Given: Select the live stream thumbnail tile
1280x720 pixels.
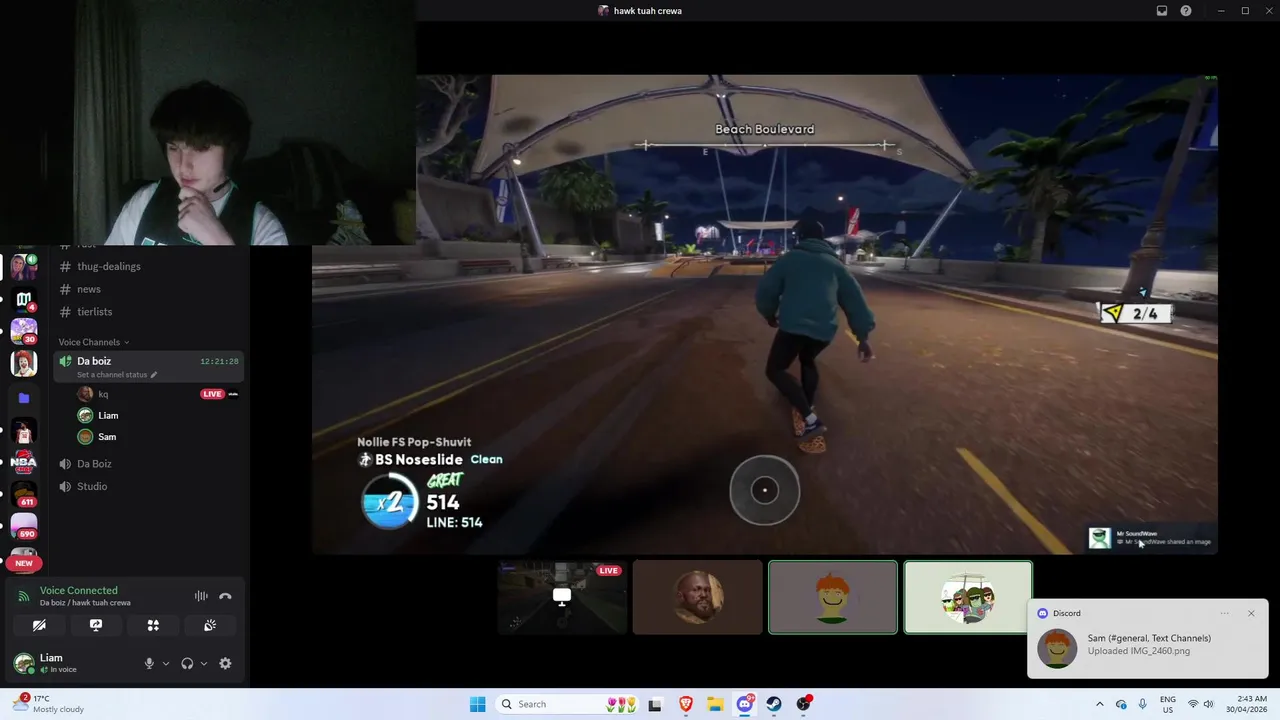Looking at the screenshot, I should click(x=562, y=597).
